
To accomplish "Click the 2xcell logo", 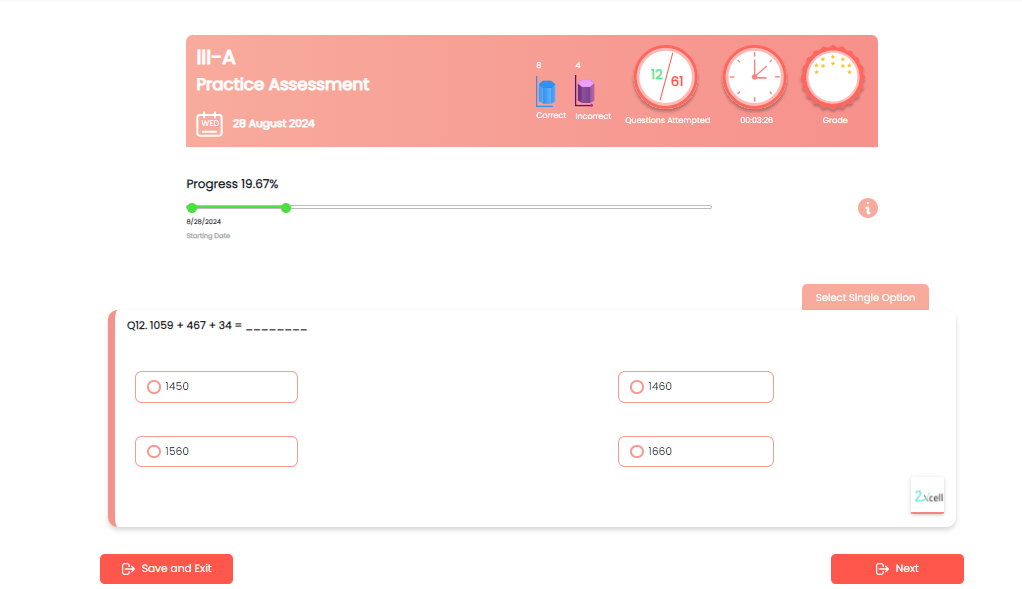I will pyautogui.click(x=928, y=496).
